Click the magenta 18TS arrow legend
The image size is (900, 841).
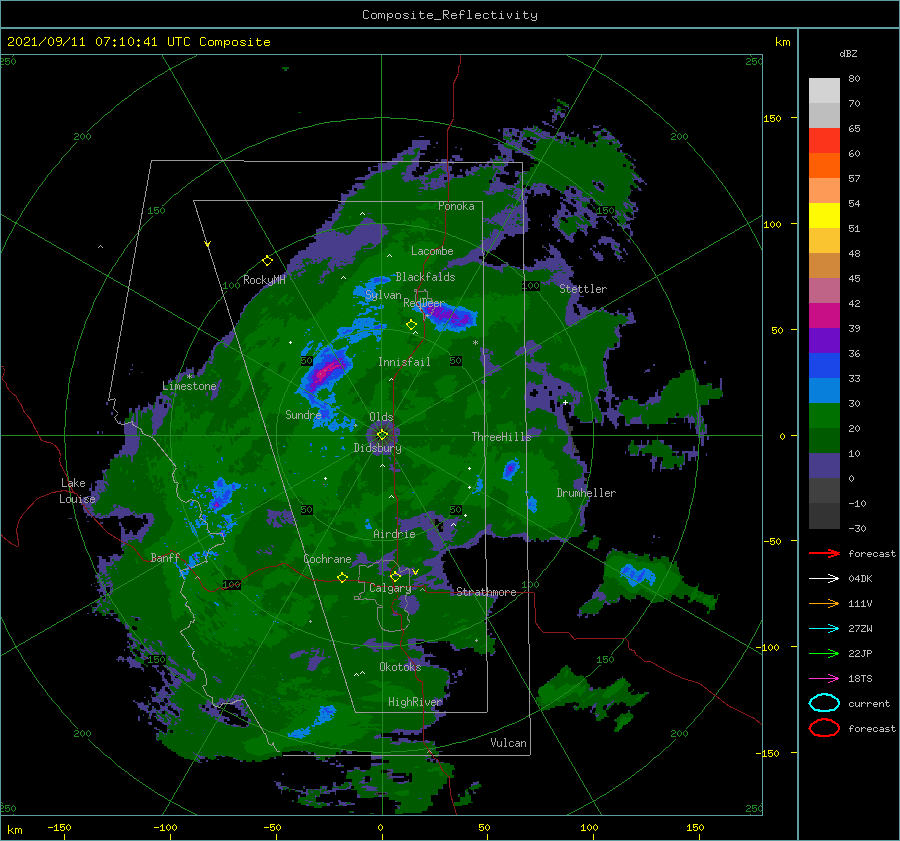click(824, 679)
